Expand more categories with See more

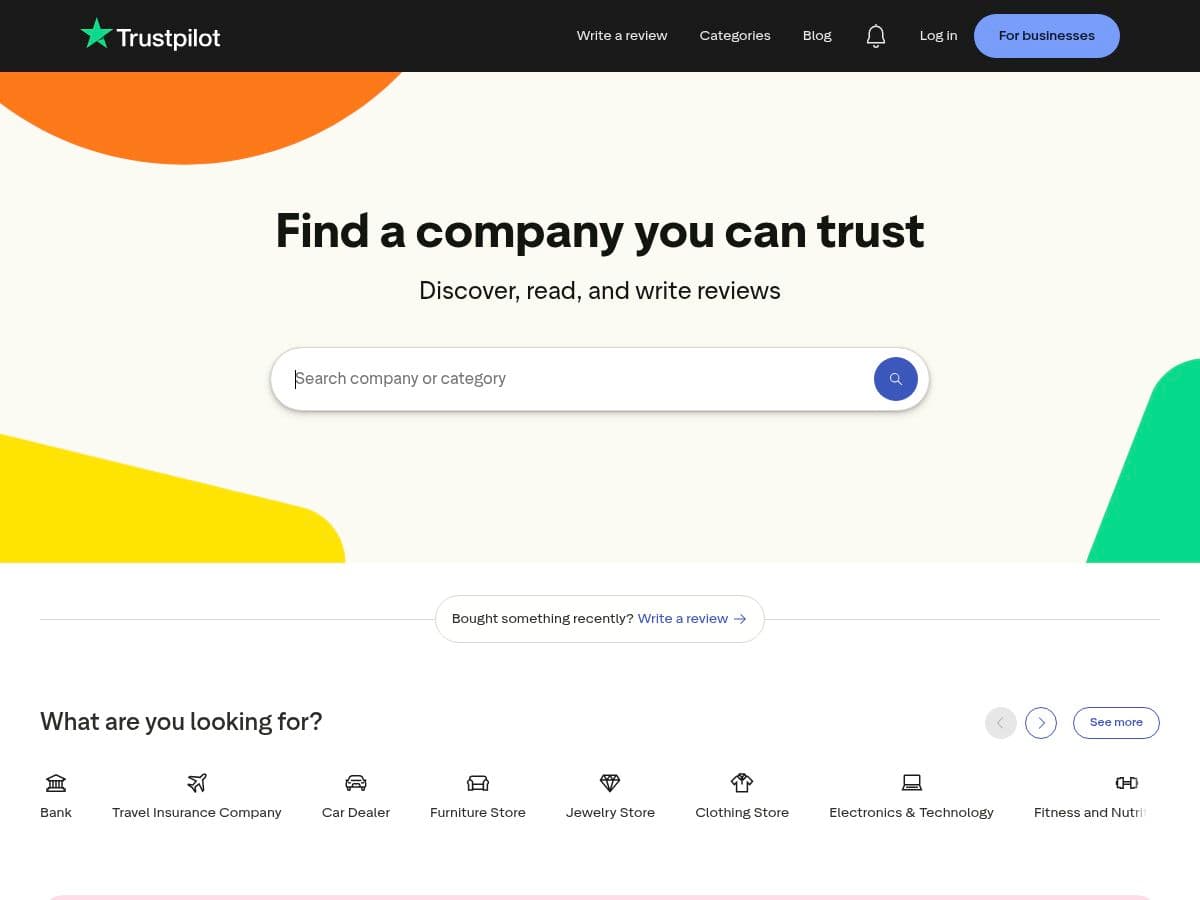pos(1116,722)
